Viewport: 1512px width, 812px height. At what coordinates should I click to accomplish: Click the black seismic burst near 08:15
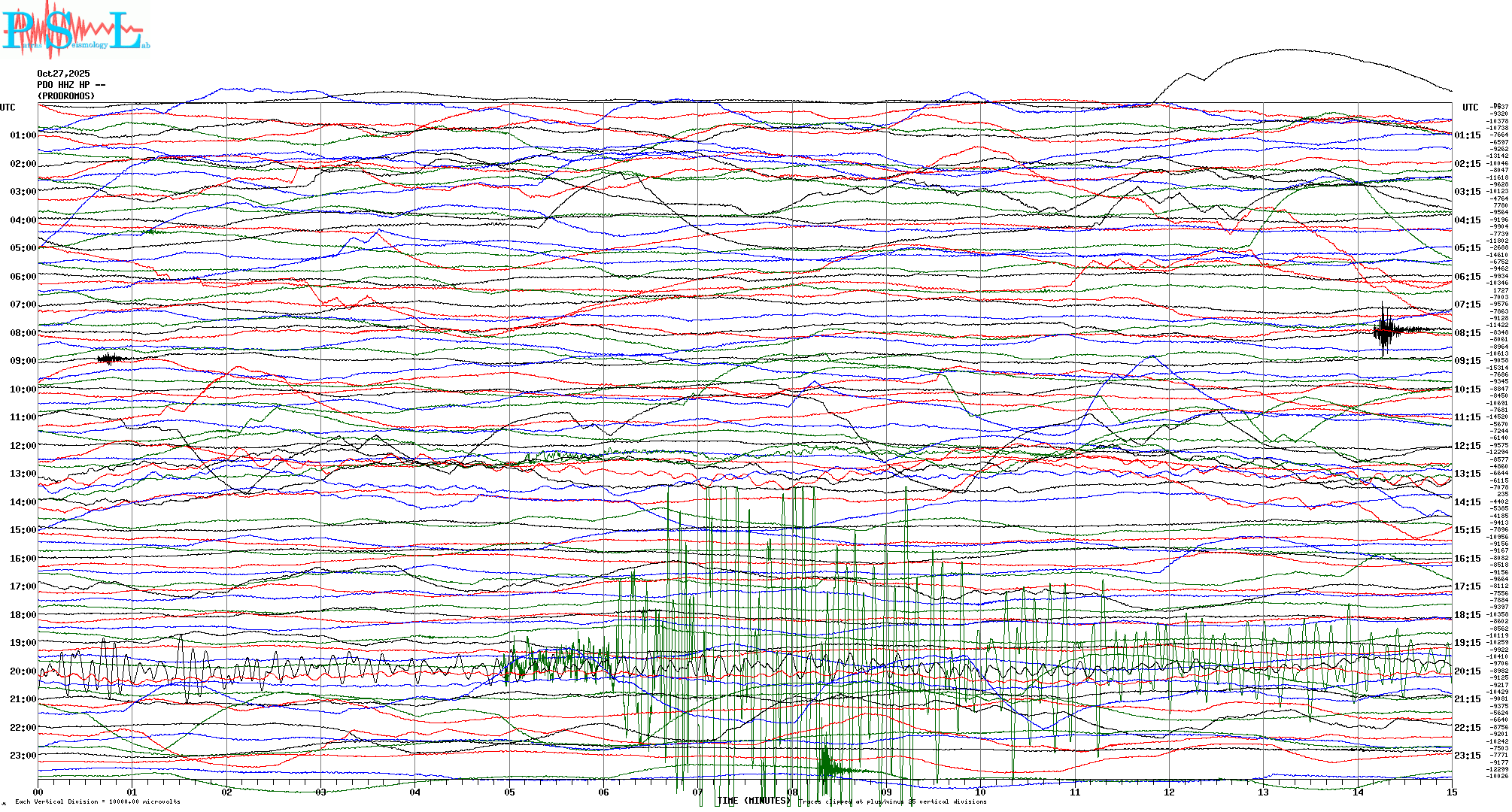pyautogui.click(x=1384, y=330)
